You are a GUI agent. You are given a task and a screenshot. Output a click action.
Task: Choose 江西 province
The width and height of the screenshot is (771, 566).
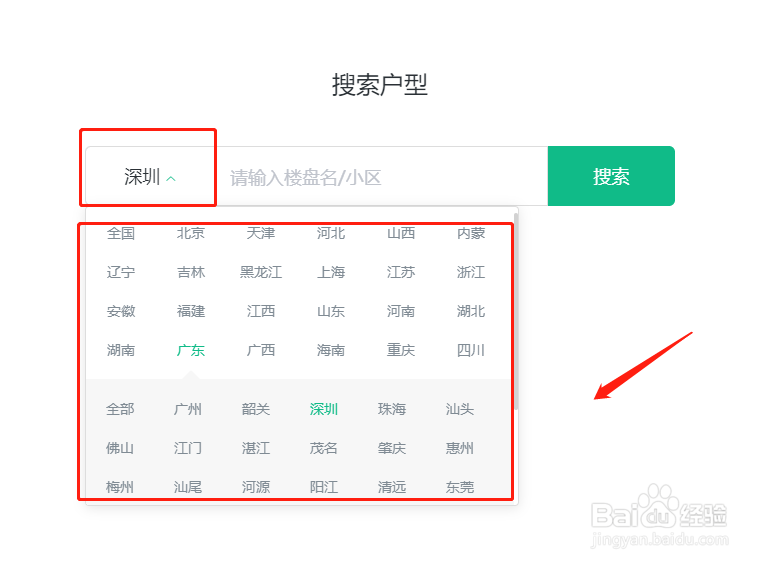pos(261,311)
